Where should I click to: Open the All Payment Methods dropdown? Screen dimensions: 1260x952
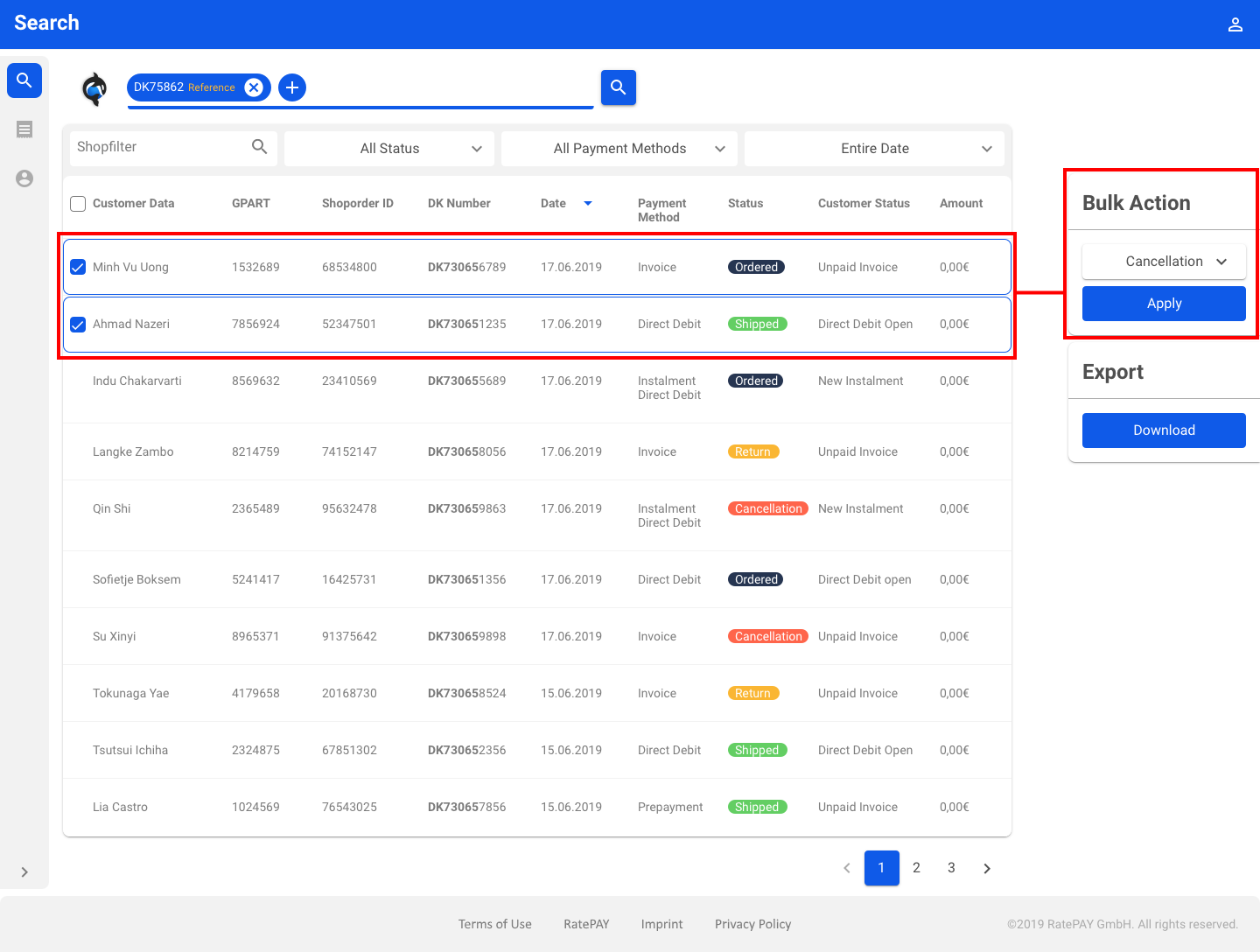point(619,149)
